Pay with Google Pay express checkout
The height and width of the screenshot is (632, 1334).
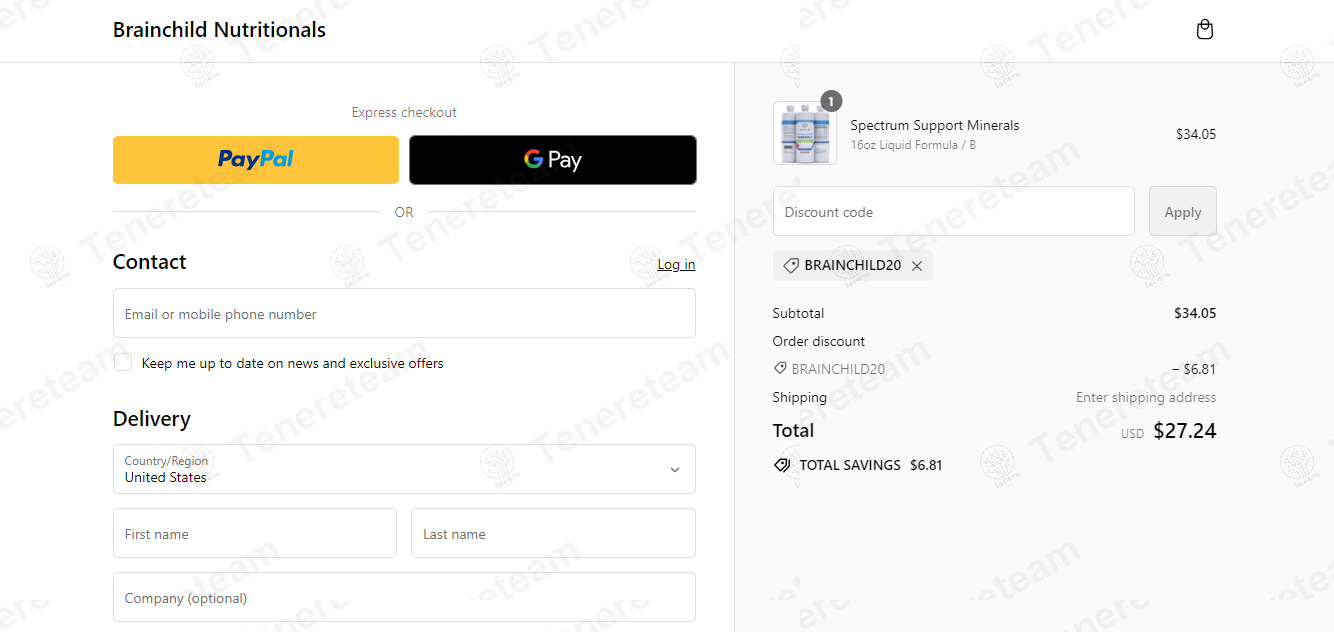[553, 160]
